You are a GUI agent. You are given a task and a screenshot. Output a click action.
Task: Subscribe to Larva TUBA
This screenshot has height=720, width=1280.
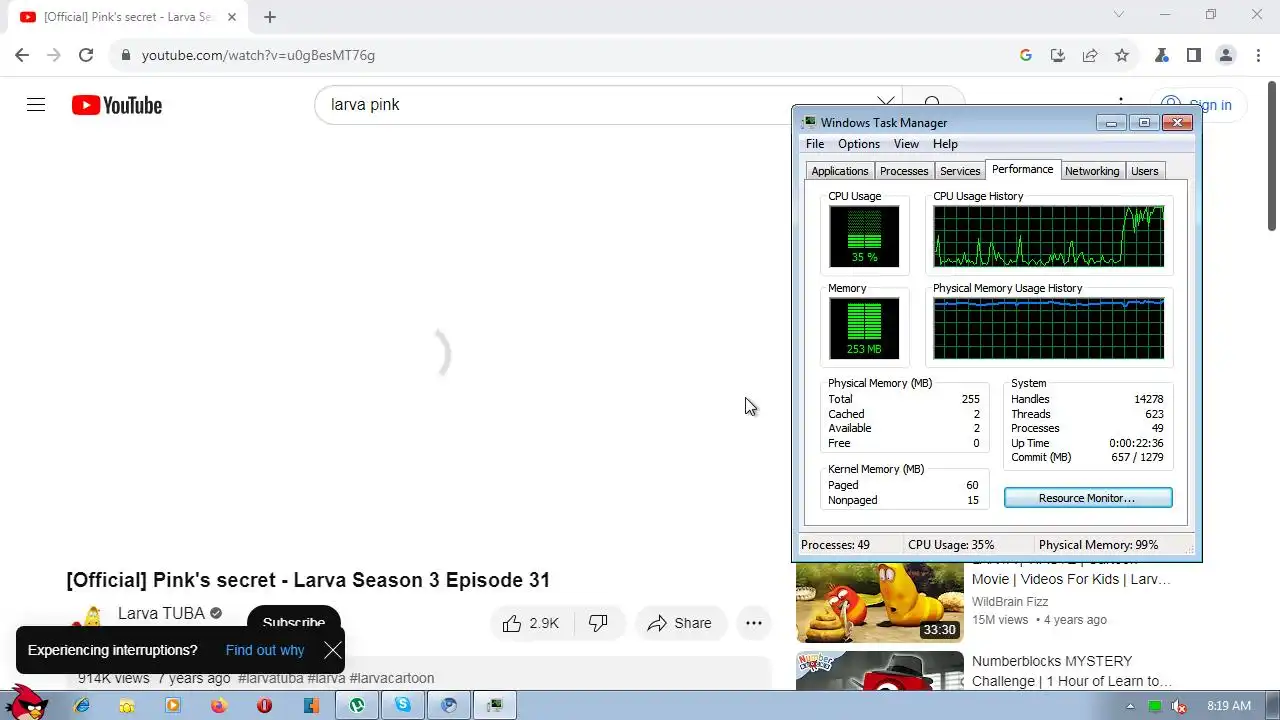click(294, 623)
